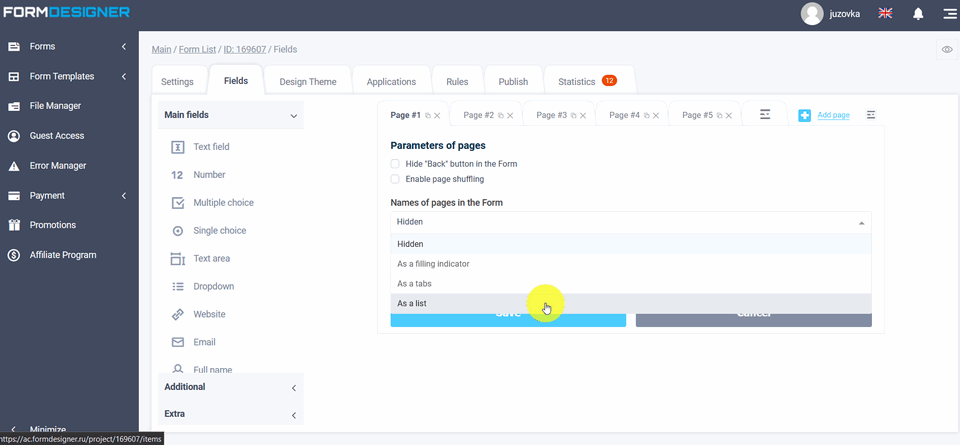Open Error Manager warning icon

coord(13,166)
